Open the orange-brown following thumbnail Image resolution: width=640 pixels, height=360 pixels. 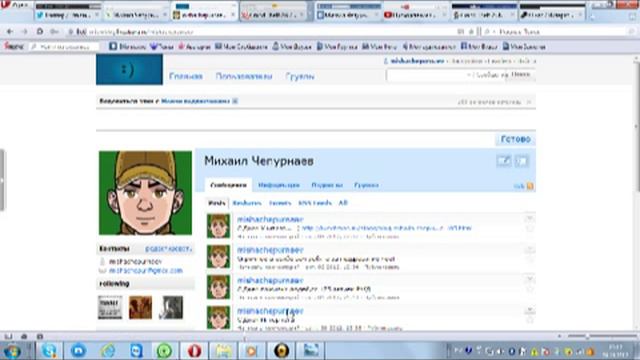(x=140, y=307)
